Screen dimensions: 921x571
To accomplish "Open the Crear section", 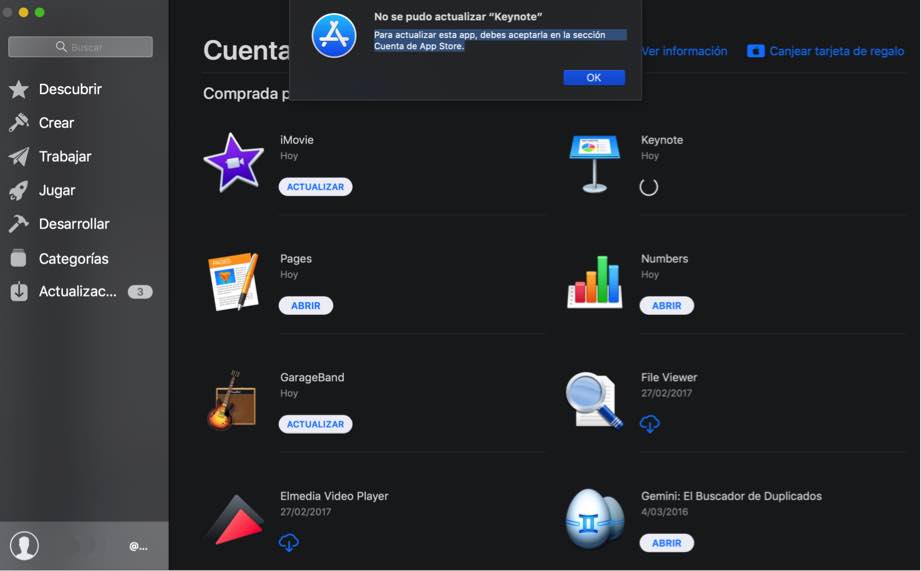I will 56,123.
